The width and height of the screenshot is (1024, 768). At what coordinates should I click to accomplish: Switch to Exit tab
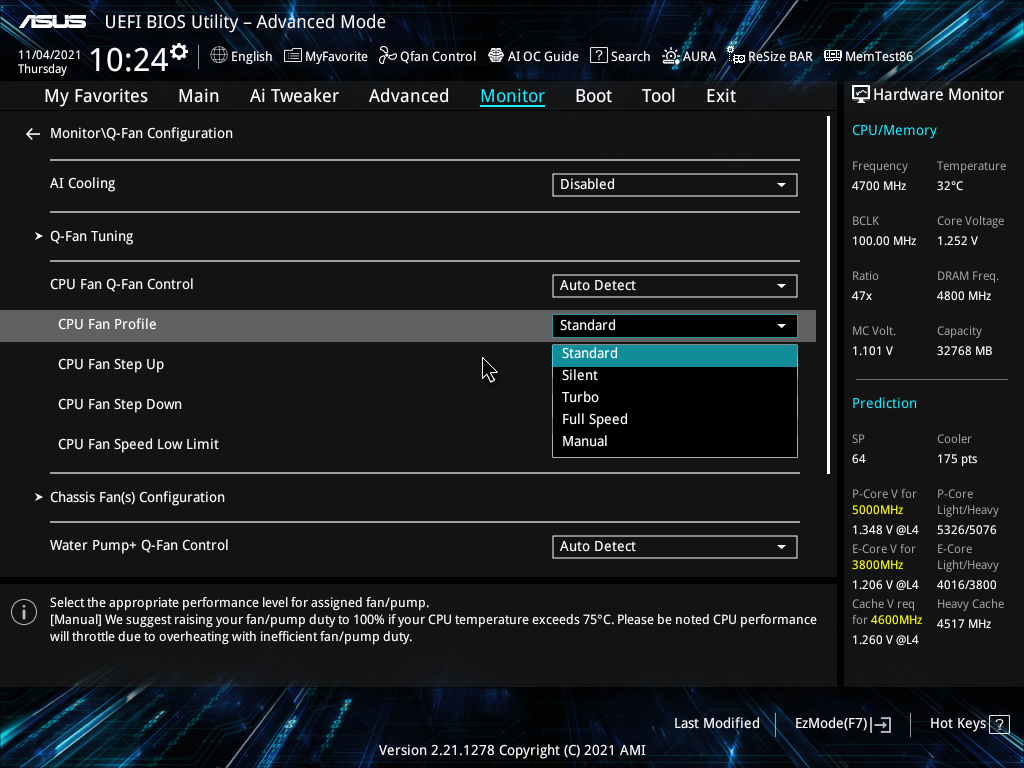pyautogui.click(x=721, y=96)
